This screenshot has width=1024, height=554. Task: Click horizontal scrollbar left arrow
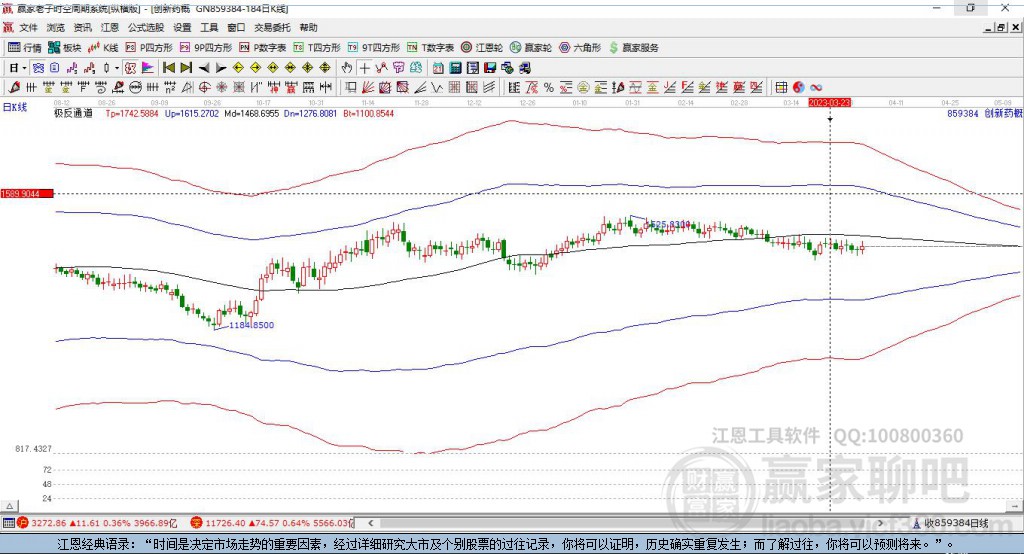click(x=370, y=523)
